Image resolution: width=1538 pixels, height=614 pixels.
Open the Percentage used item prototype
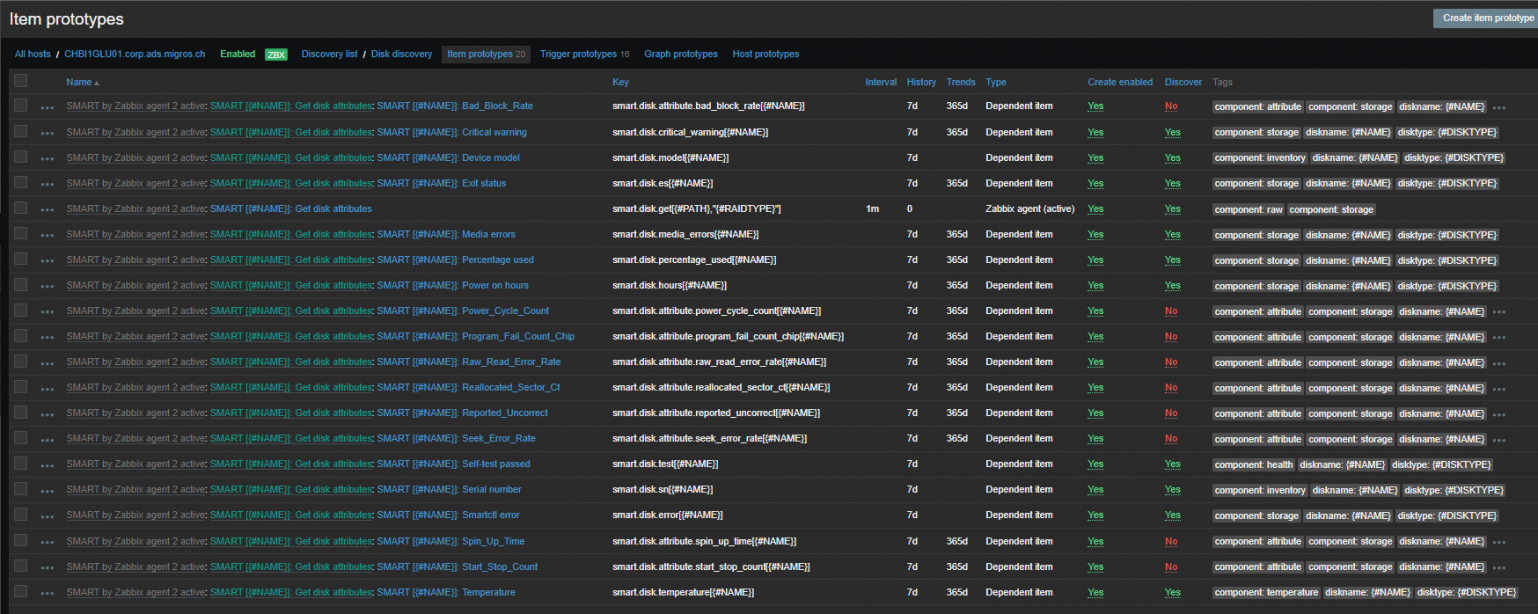click(497, 260)
